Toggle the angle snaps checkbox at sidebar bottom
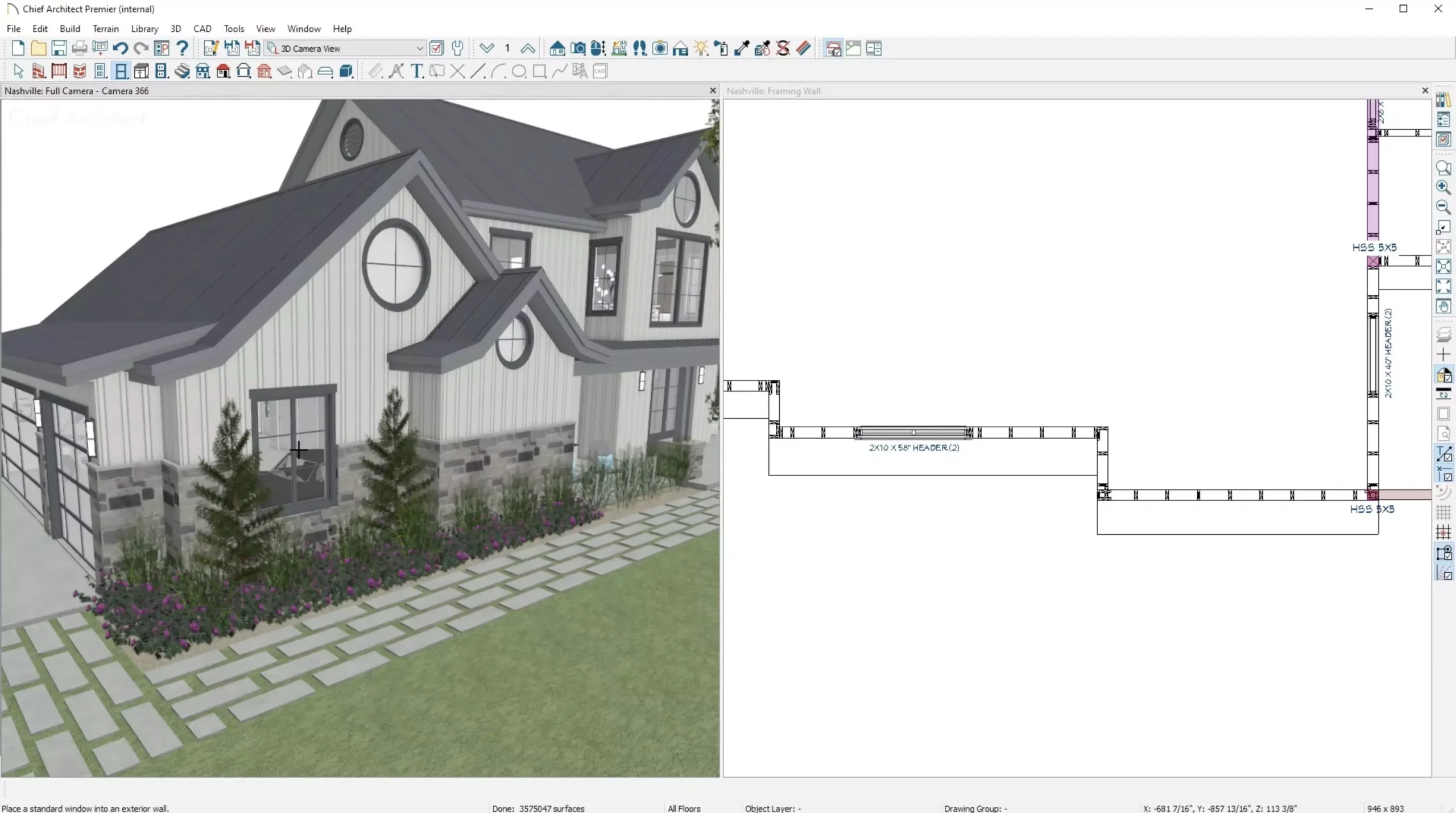The width and height of the screenshot is (1456, 813). pyautogui.click(x=1443, y=572)
